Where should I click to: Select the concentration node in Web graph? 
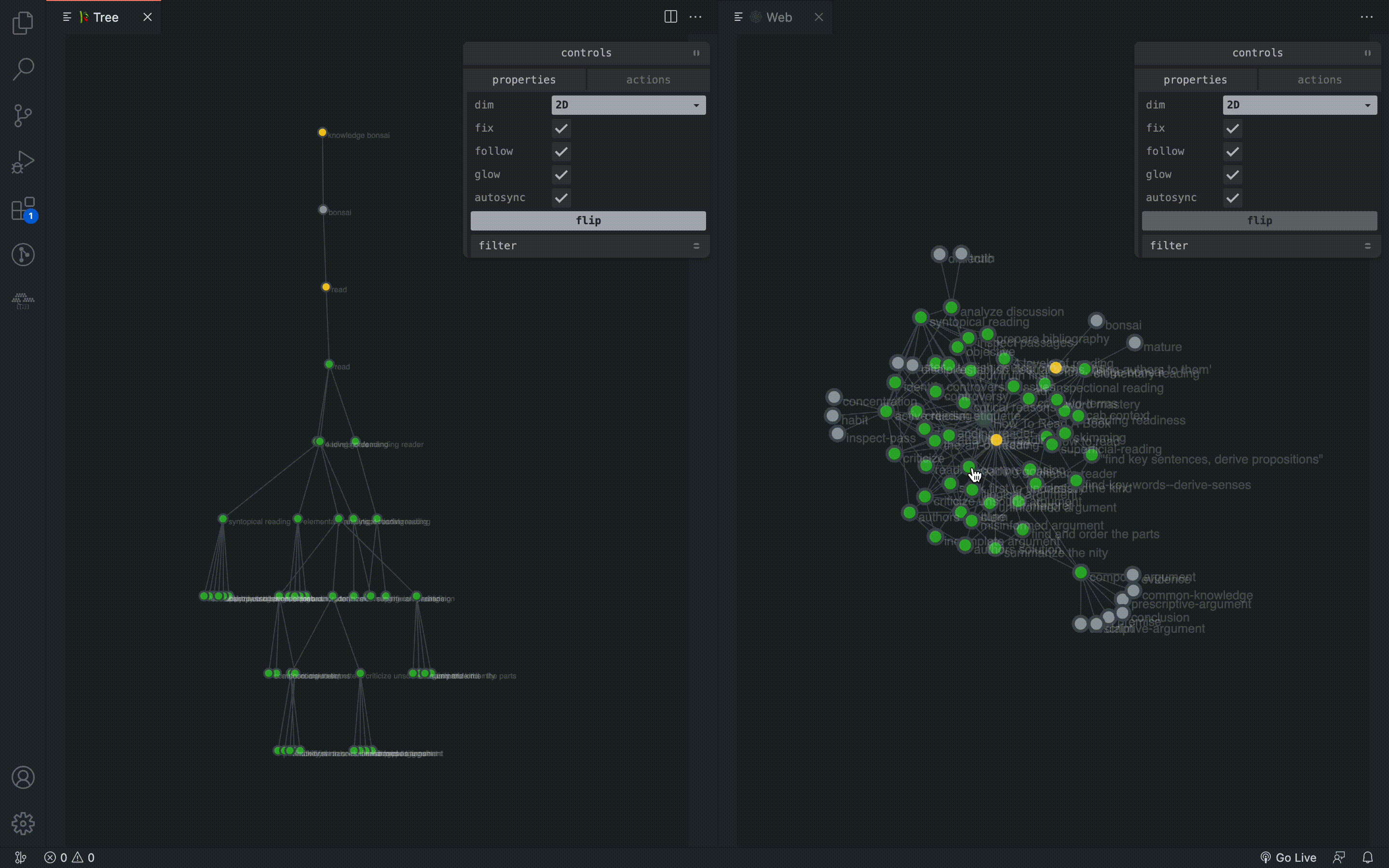click(x=834, y=397)
